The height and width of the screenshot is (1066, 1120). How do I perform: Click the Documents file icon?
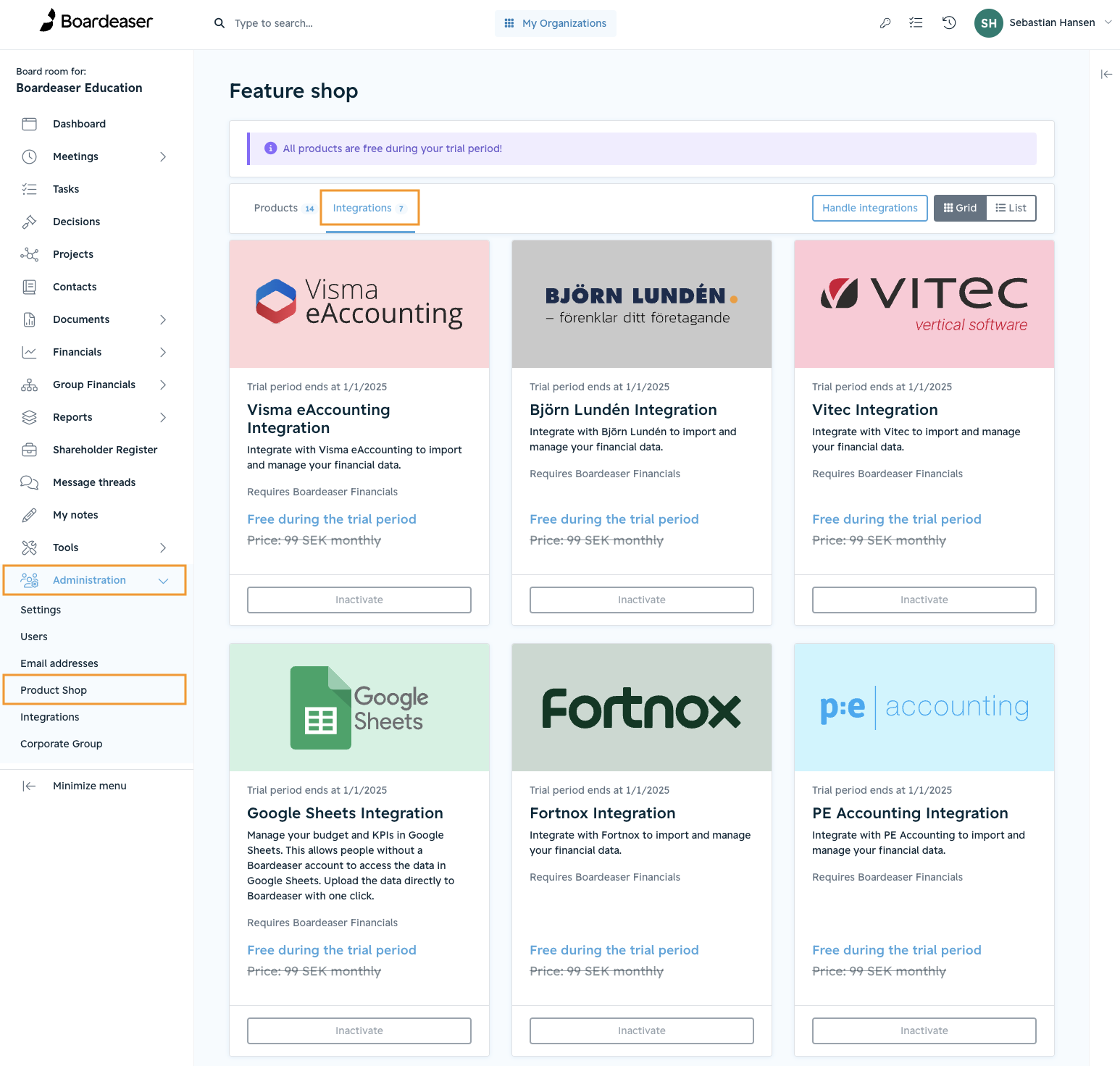pos(29,319)
